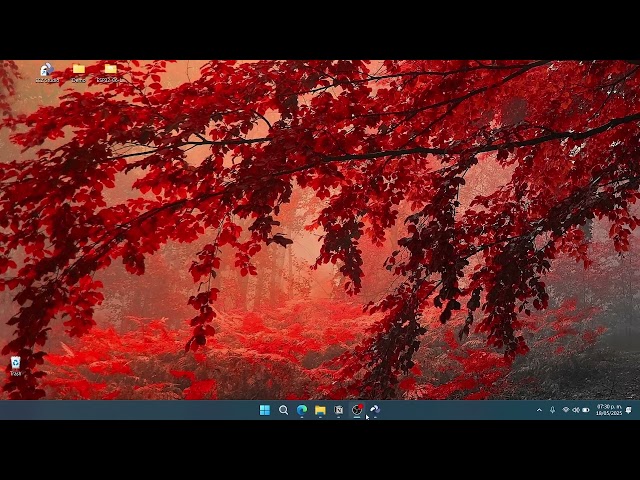This screenshot has height=480, width=640.
Task: Expand hidden system tray icons chevron
Action: click(539, 410)
